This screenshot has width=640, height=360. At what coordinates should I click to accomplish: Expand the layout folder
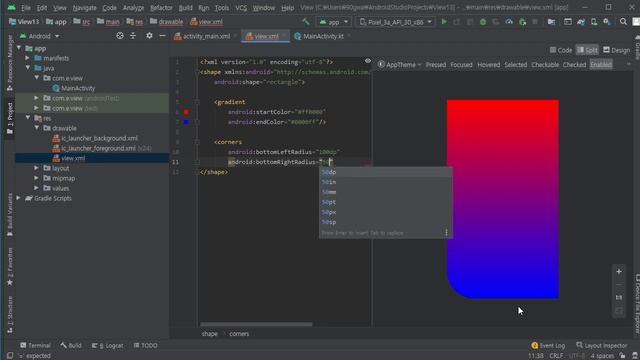[x=37, y=168]
